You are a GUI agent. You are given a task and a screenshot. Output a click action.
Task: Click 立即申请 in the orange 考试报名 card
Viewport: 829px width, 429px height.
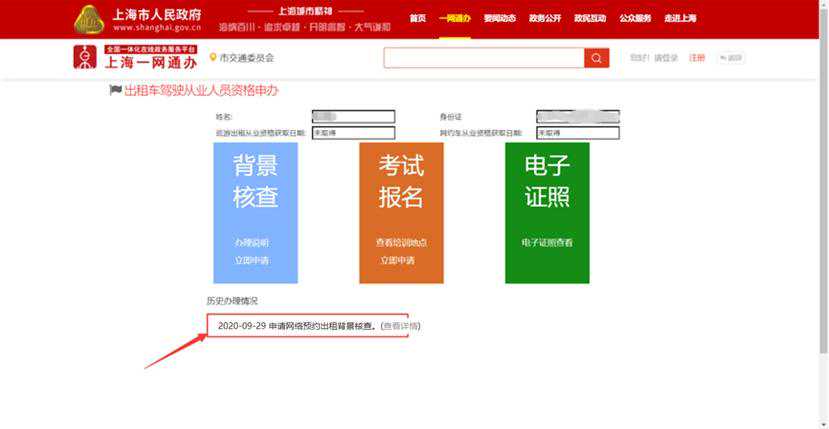397,260
